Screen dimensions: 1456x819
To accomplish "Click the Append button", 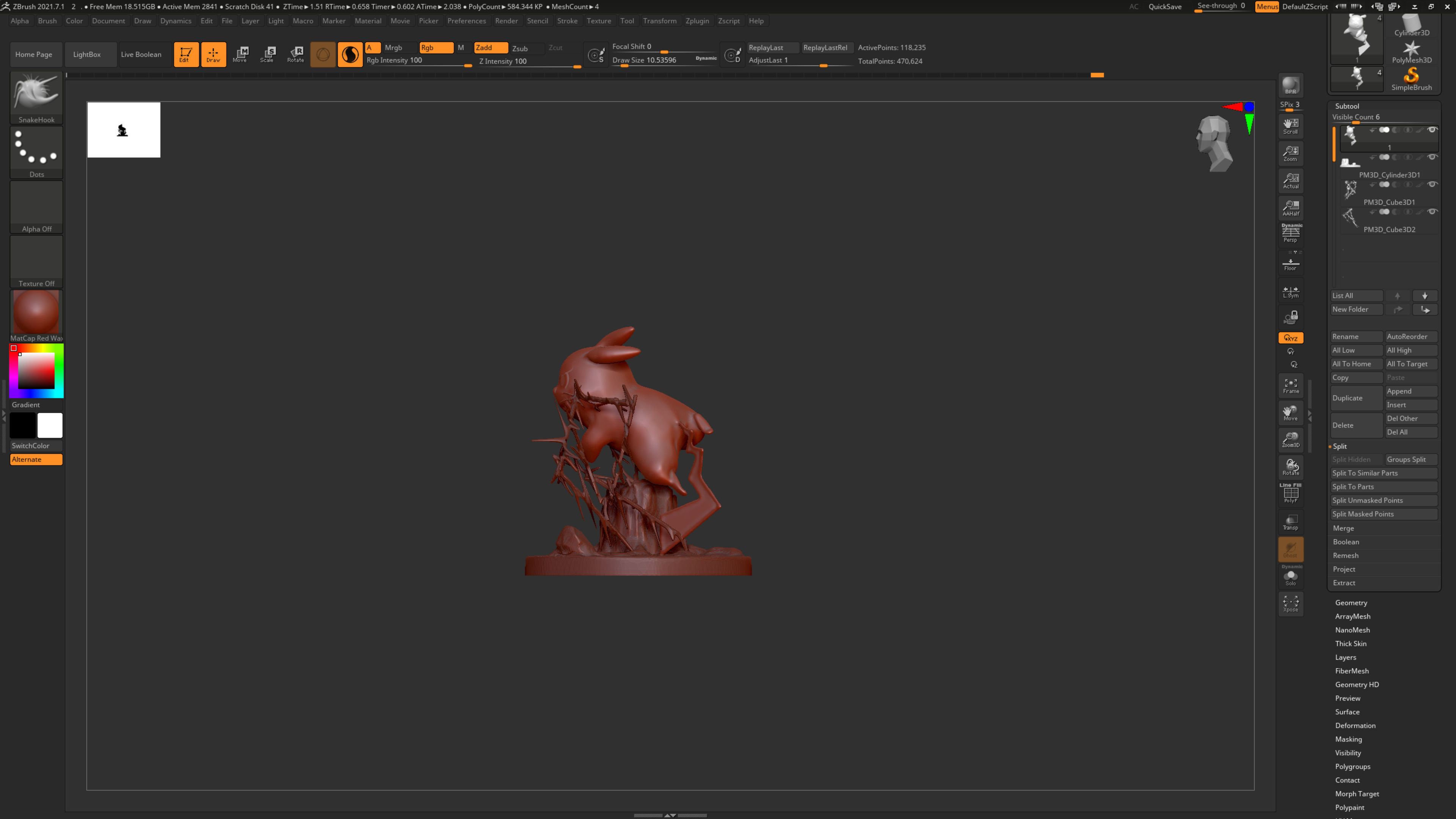I will click(1411, 391).
